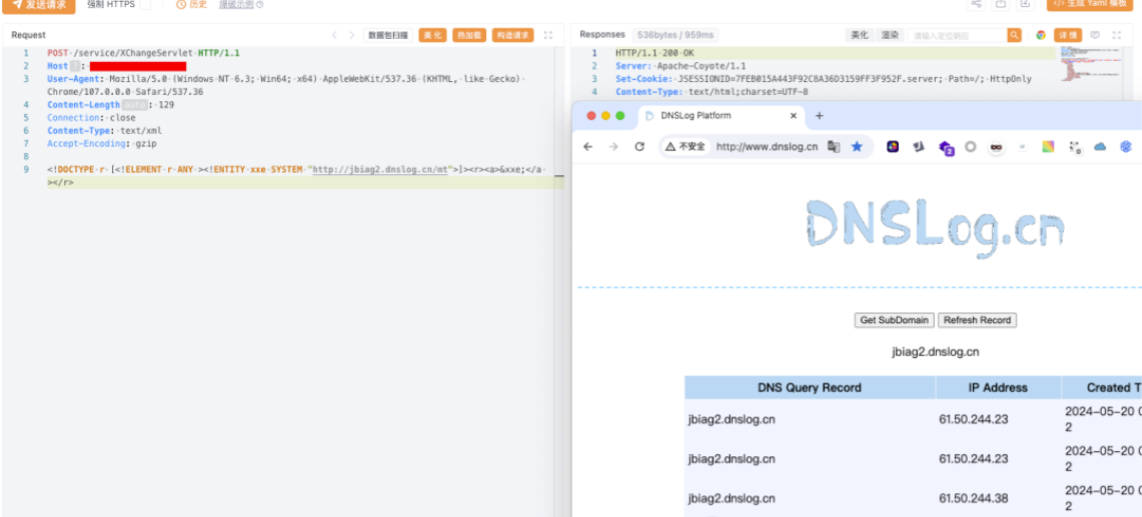
Task: Click the export icon beside share
Action: tap(1001, 4)
